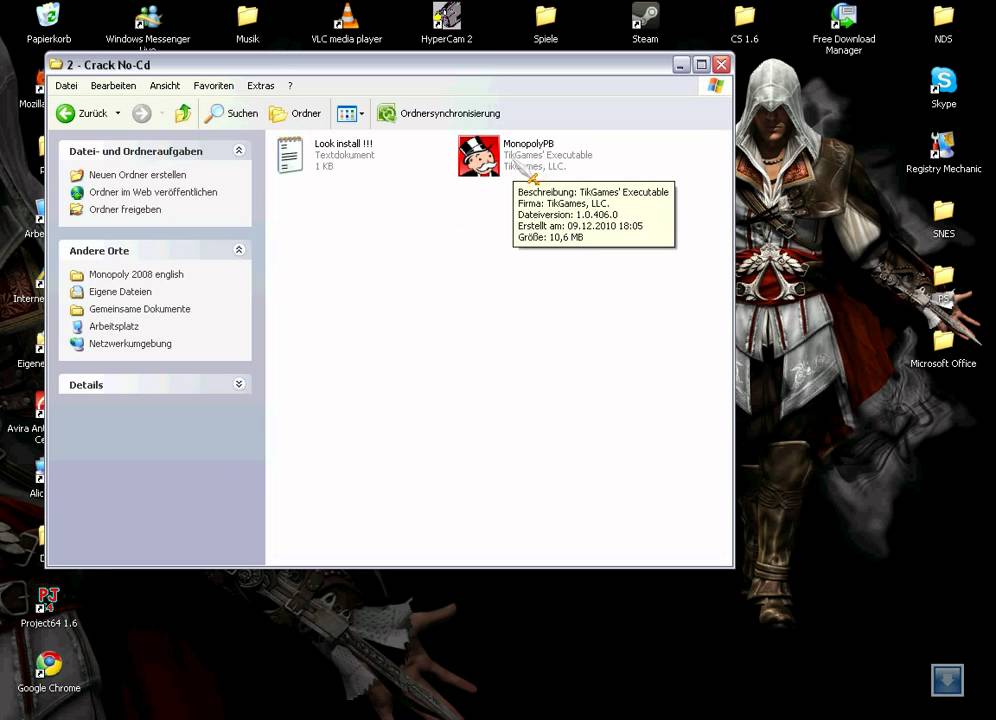996x720 pixels.
Task: Click Neuen Ordner erstellen link
Action: click(137, 175)
